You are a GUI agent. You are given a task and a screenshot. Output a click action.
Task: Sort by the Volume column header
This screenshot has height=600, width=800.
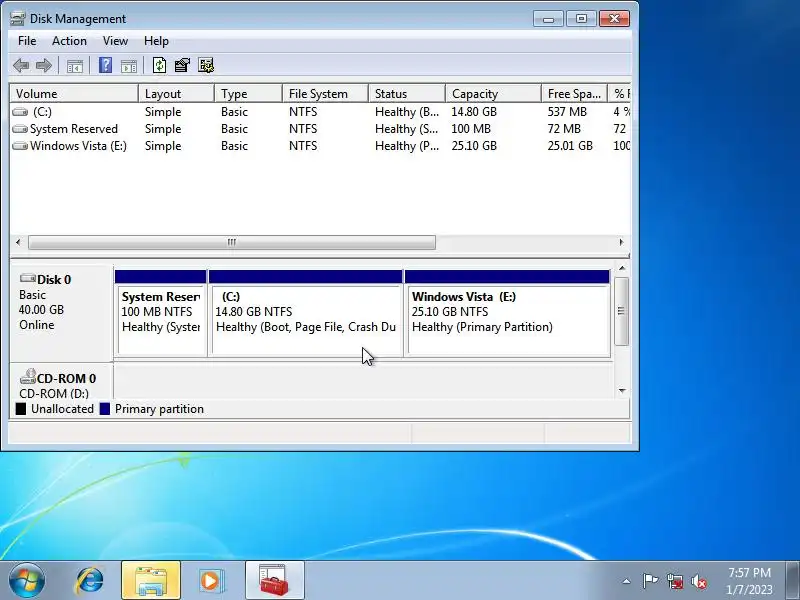coord(74,94)
